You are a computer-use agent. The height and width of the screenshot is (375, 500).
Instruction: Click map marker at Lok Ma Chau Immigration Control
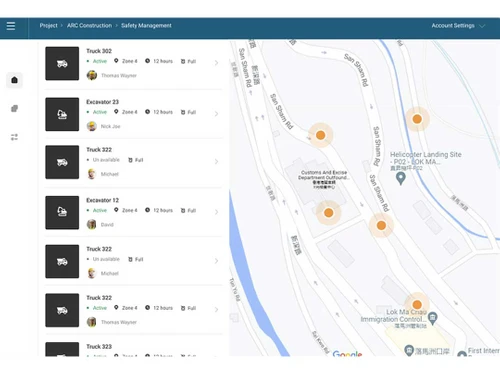417,304
